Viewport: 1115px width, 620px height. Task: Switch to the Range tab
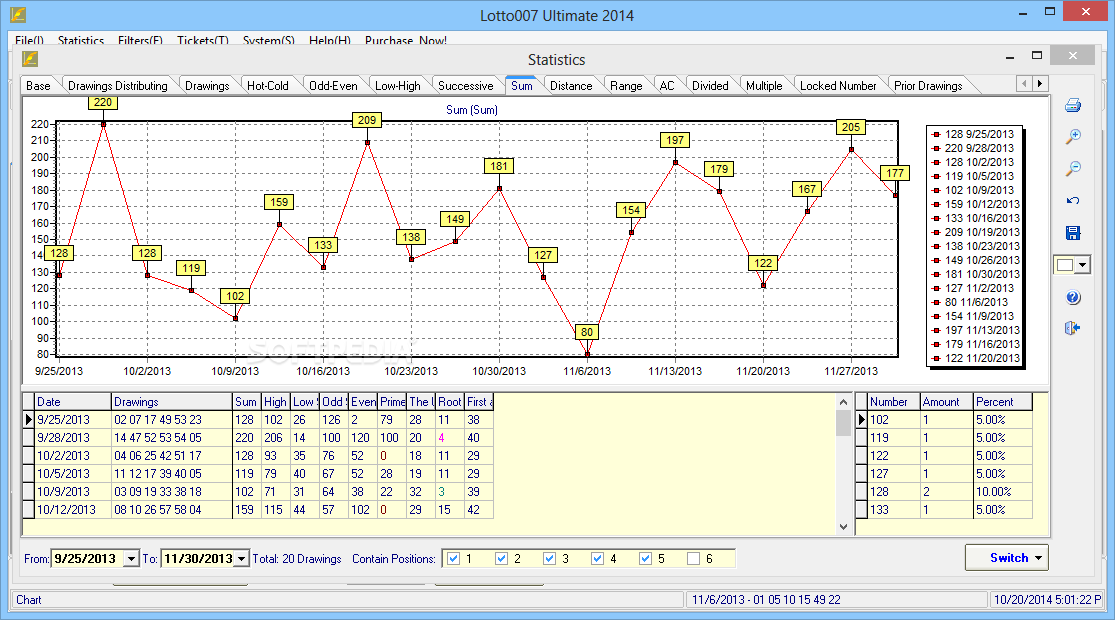tap(626, 85)
